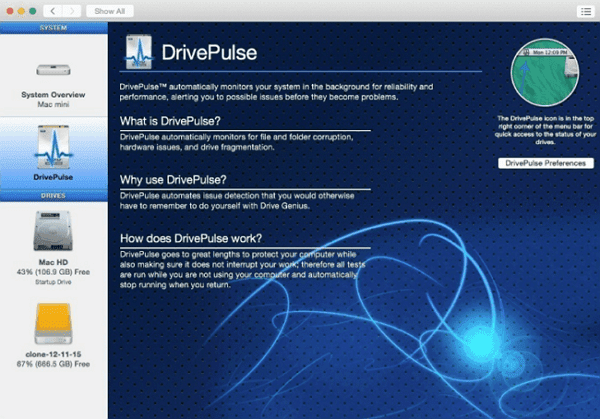Click the DrivePulse sidebar label
This screenshot has height=419, width=600.
(54, 181)
